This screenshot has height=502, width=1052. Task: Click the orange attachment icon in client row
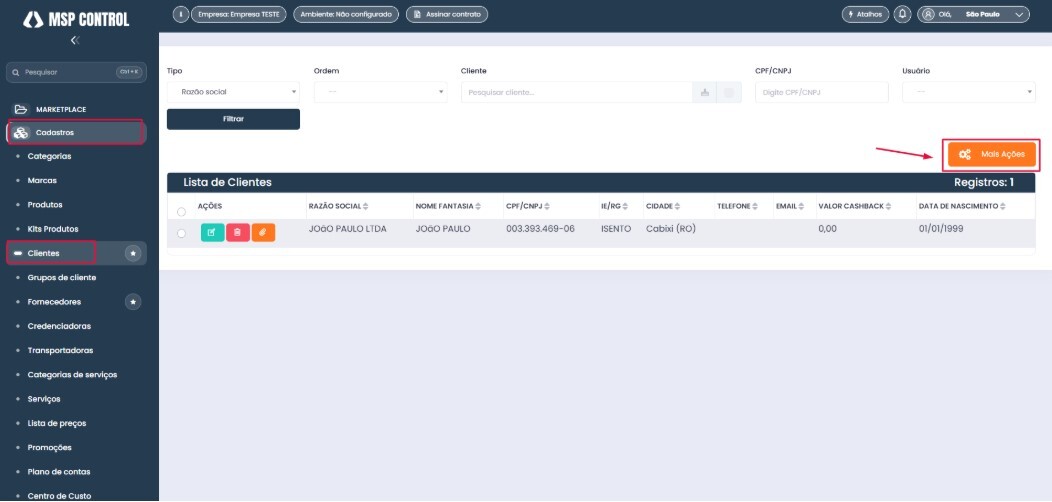263,232
